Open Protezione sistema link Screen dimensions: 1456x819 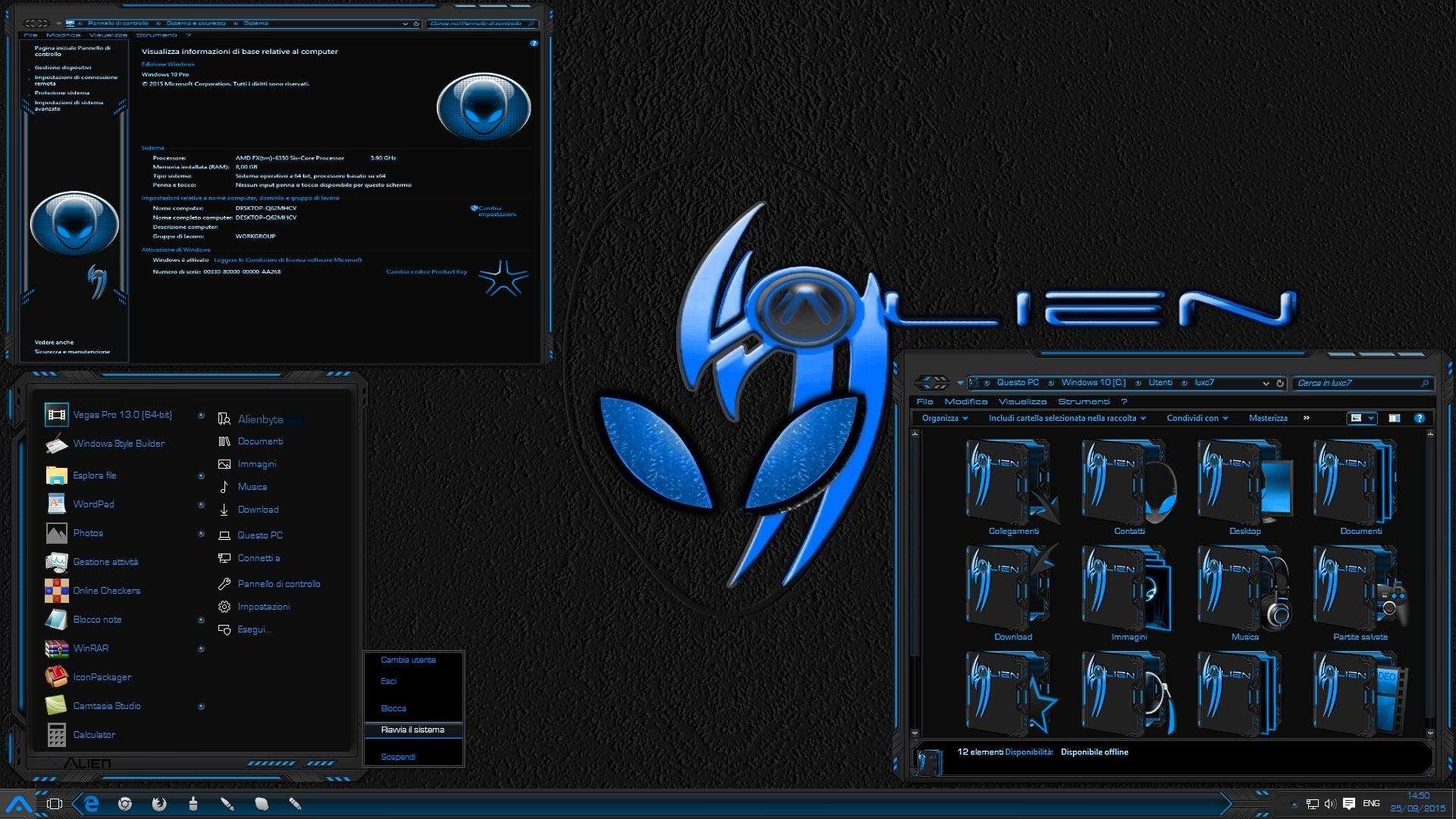pyautogui.click(x=61, y=93)
